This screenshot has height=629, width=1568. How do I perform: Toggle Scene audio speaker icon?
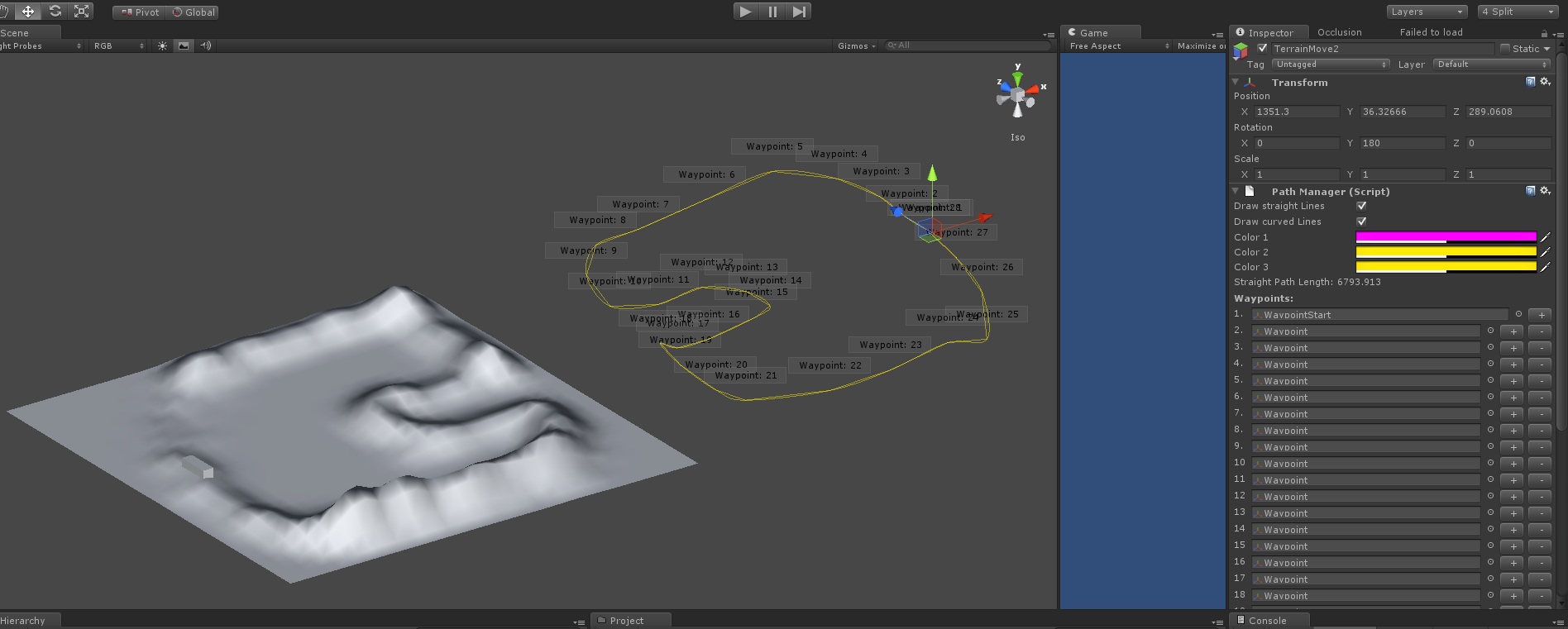point(205,46)
